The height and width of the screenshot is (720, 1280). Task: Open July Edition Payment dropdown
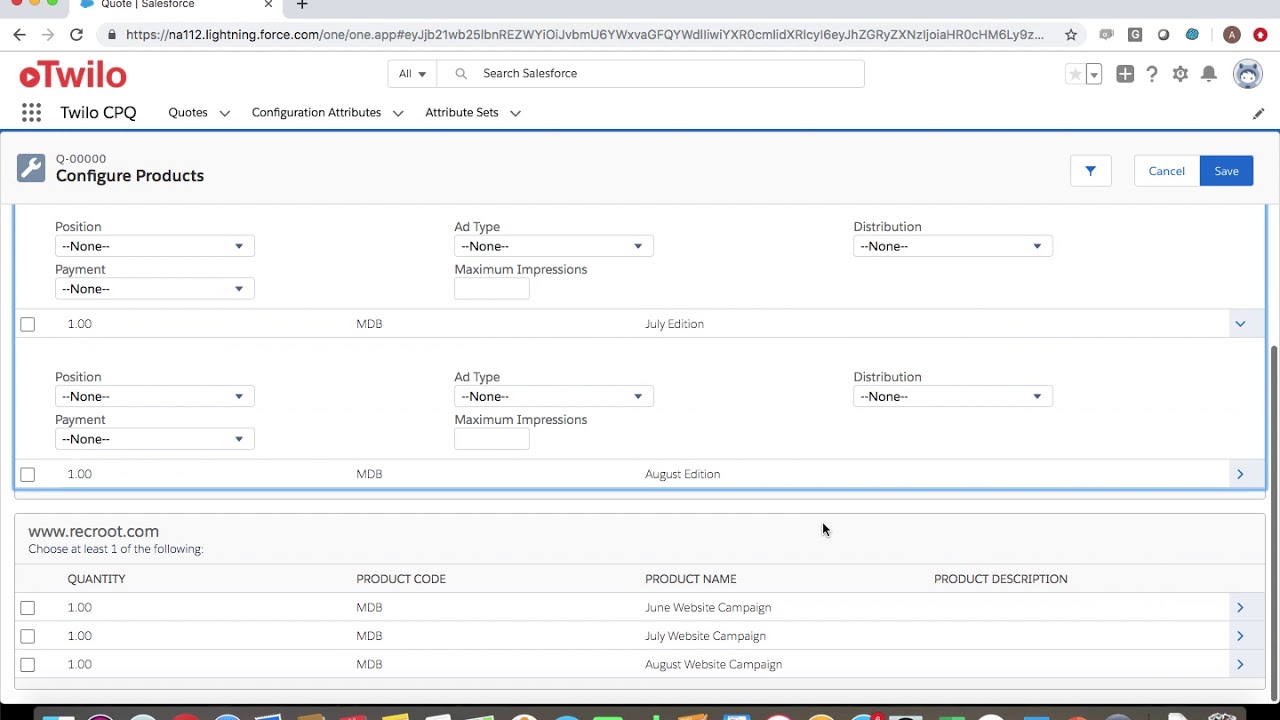point(155,439)
